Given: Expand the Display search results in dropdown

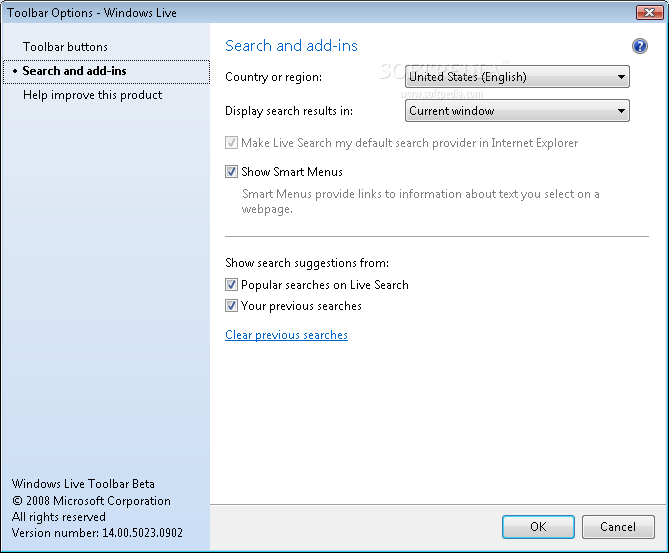Looking at the screenshot, I should click(517, 111).
